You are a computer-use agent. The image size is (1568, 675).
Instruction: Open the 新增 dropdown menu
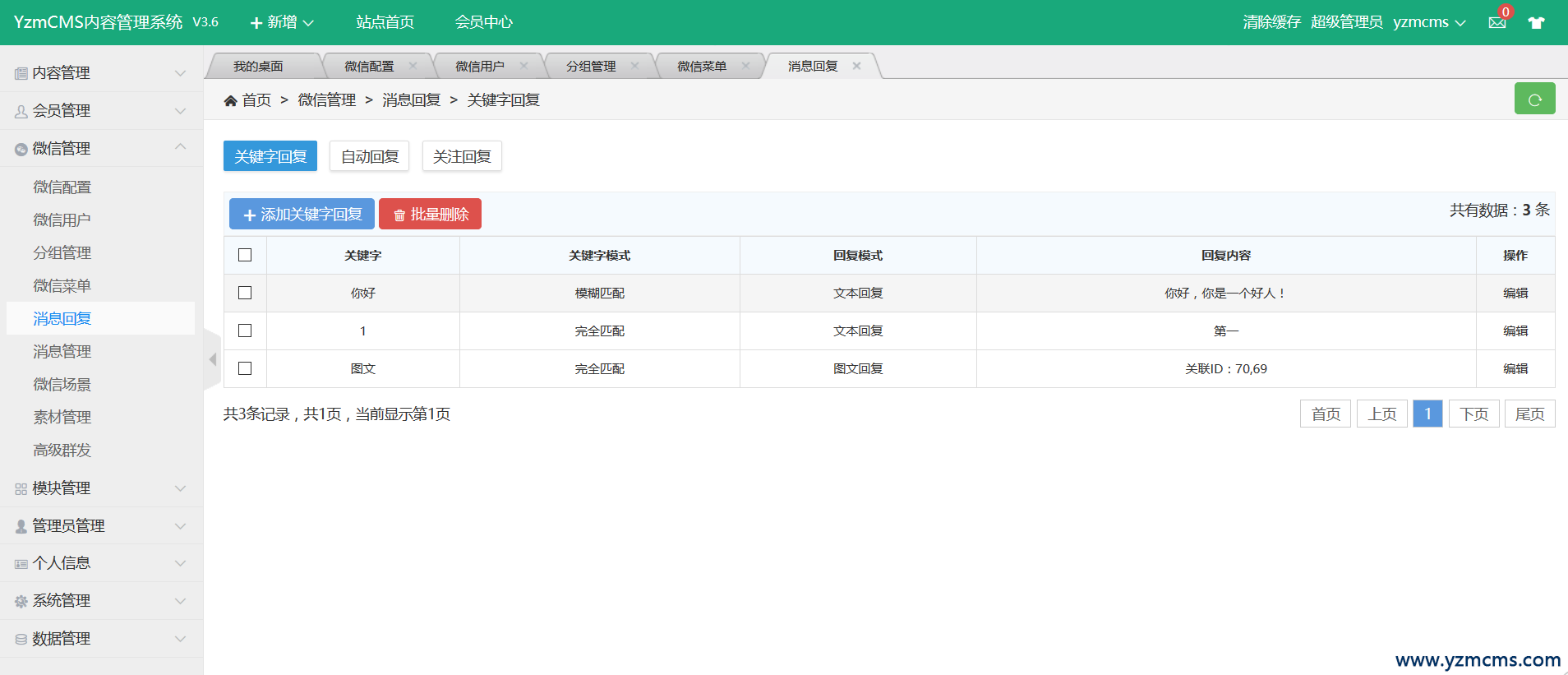point(281,22)
